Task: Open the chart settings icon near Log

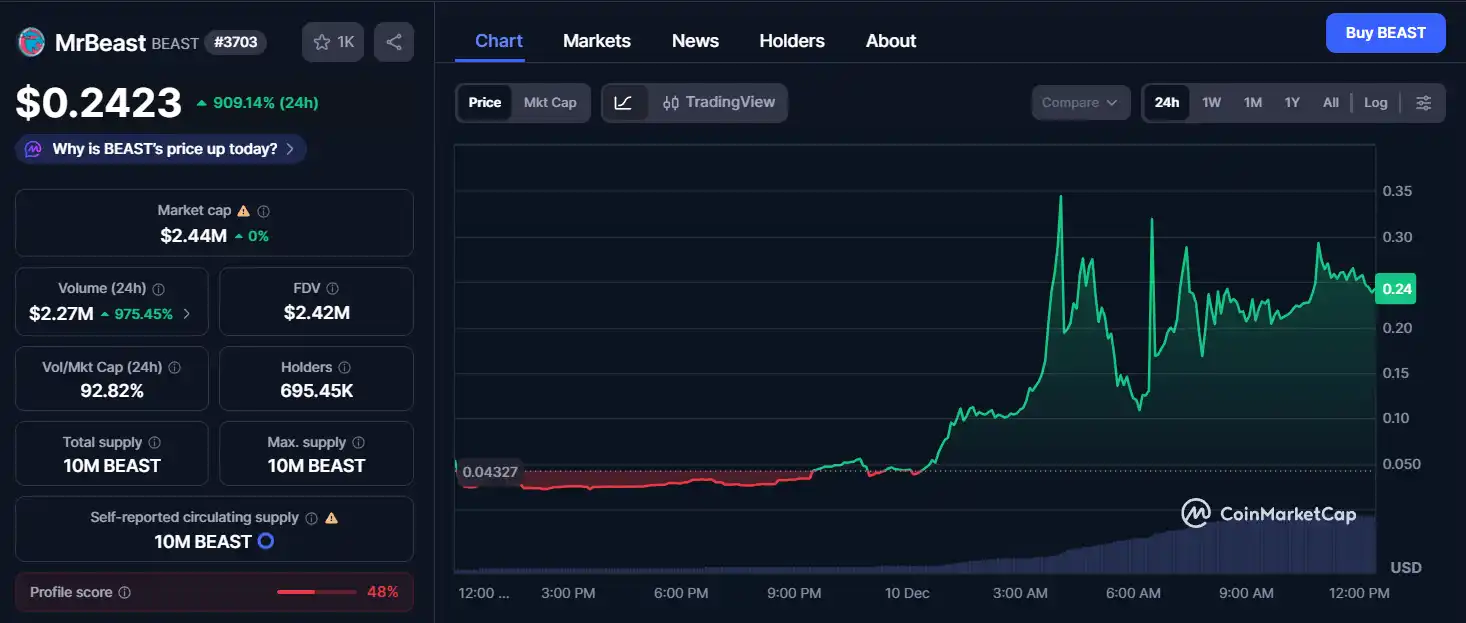Action: point(1424,102)
